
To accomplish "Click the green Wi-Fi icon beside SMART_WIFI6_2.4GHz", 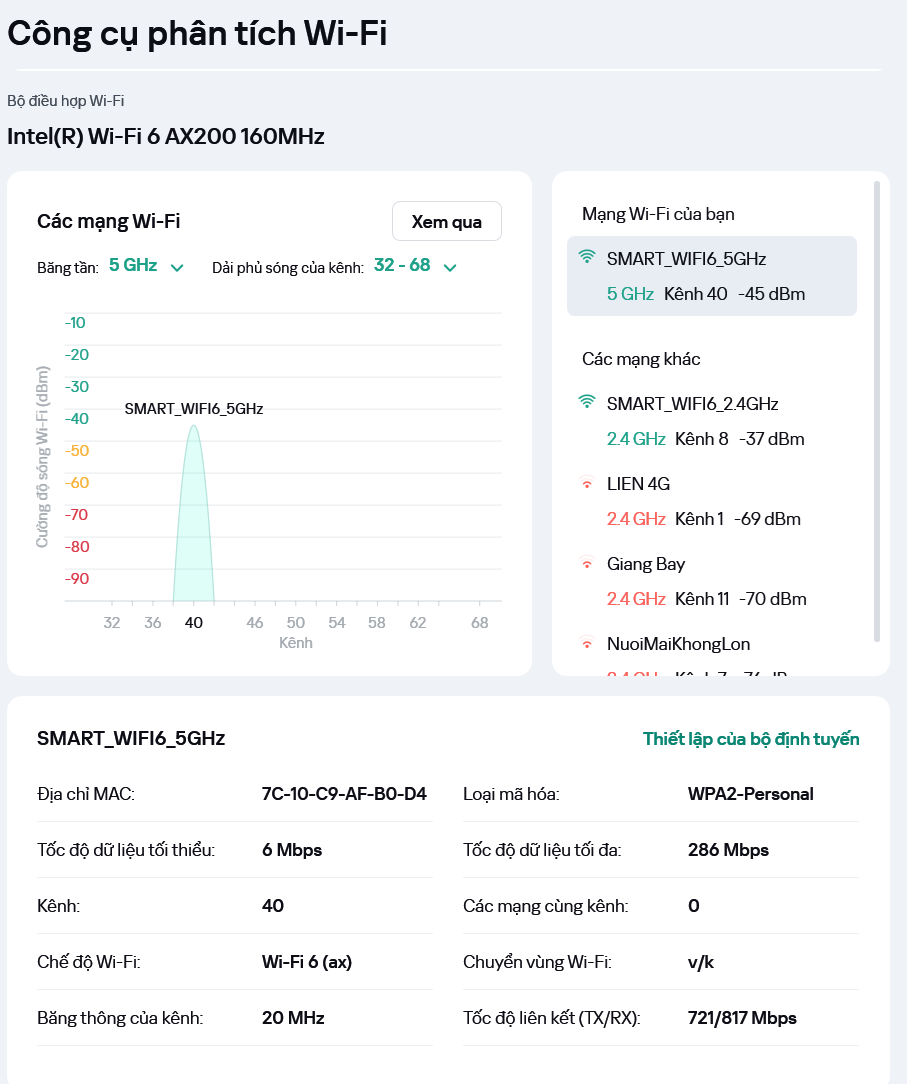I will tap(587, 402).
